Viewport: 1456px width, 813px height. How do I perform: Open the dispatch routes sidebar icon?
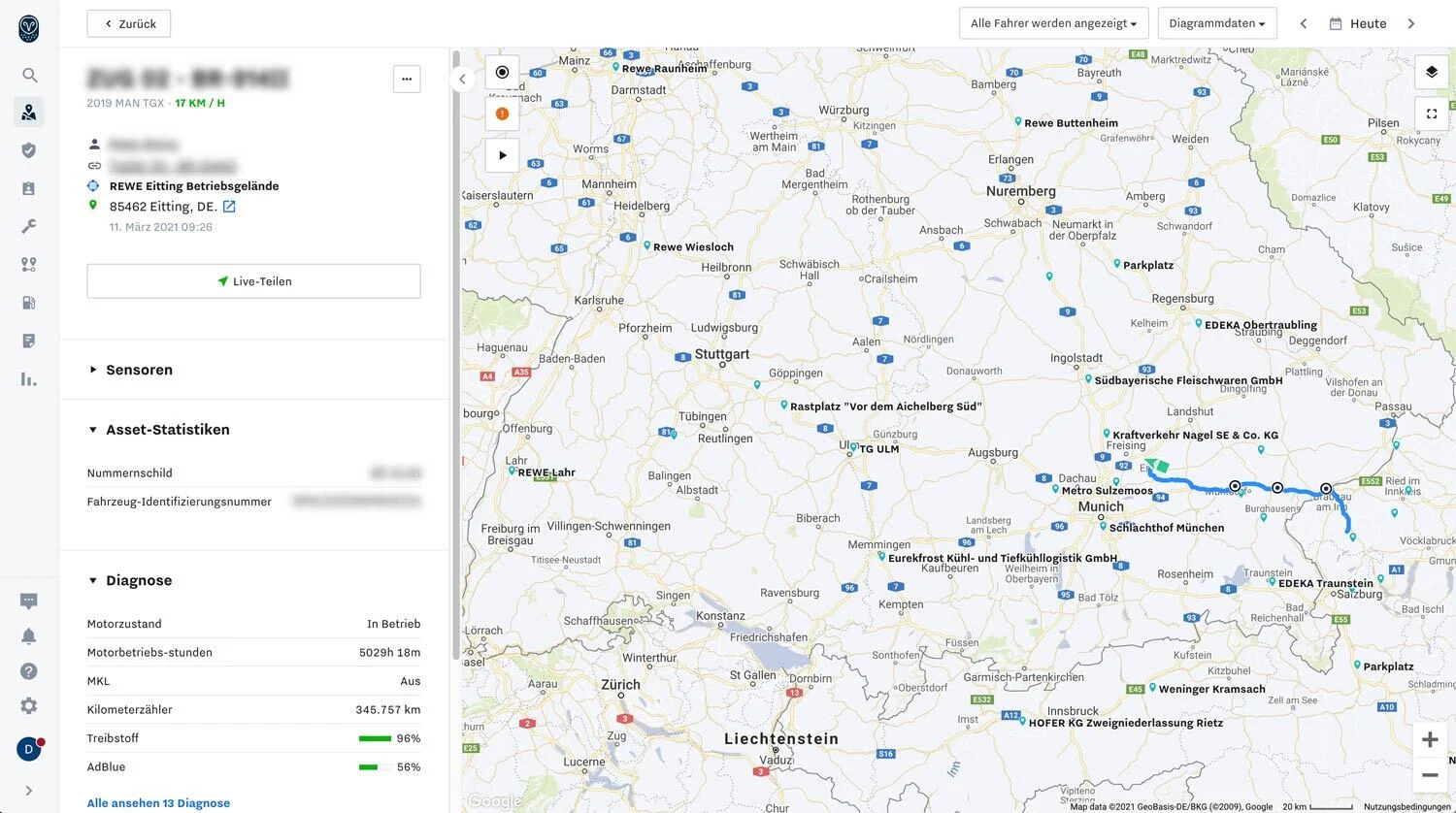(x=29, y=264)
